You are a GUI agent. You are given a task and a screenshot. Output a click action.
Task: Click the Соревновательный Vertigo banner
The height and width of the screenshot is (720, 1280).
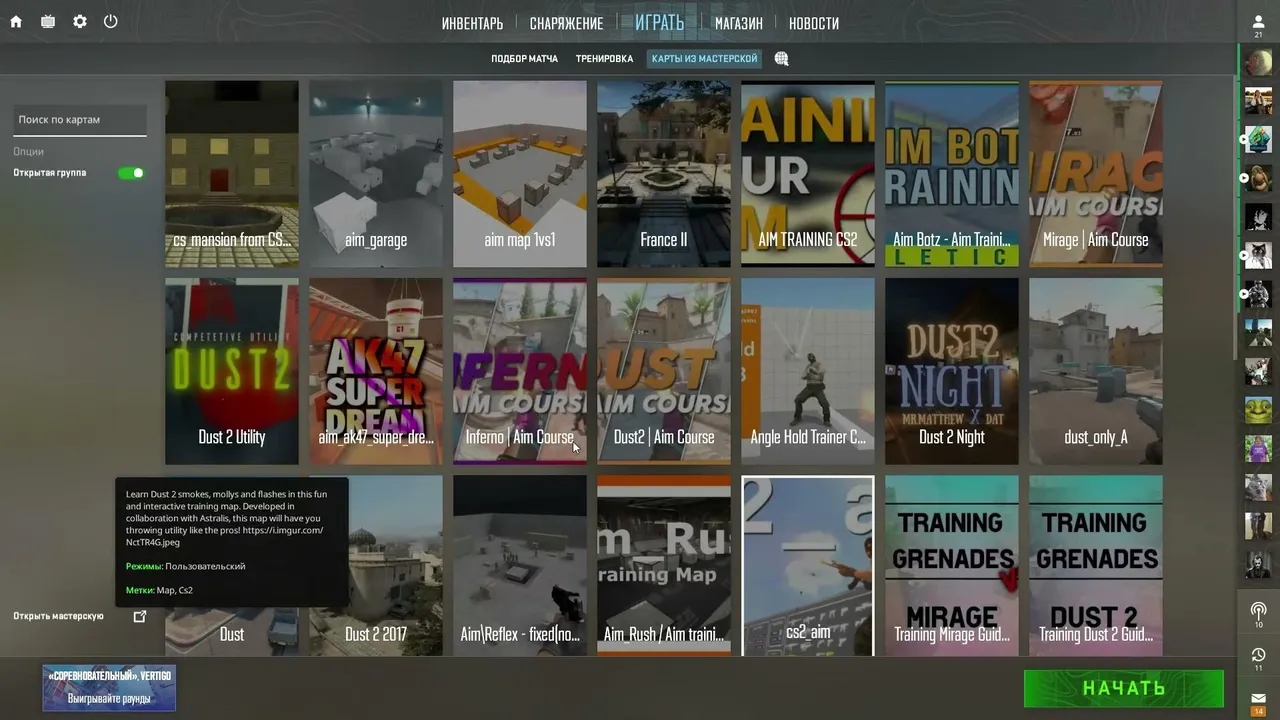point(109,688)
